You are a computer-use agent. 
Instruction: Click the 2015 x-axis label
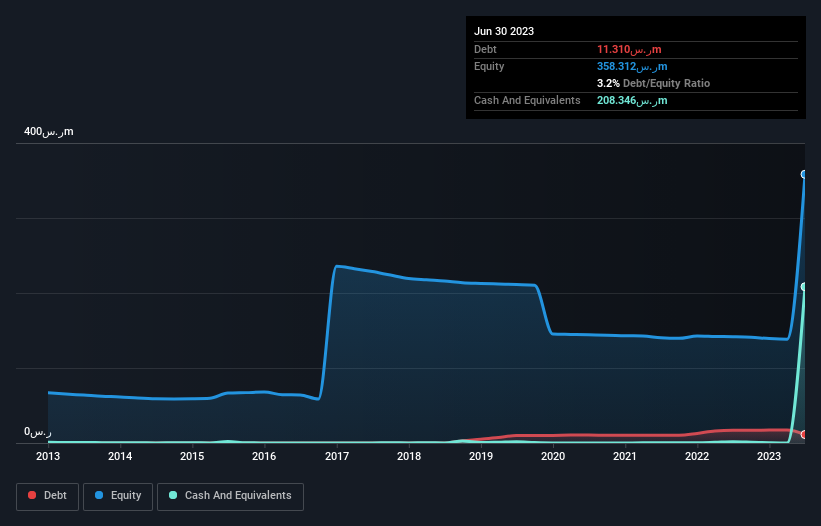[192, 456]
